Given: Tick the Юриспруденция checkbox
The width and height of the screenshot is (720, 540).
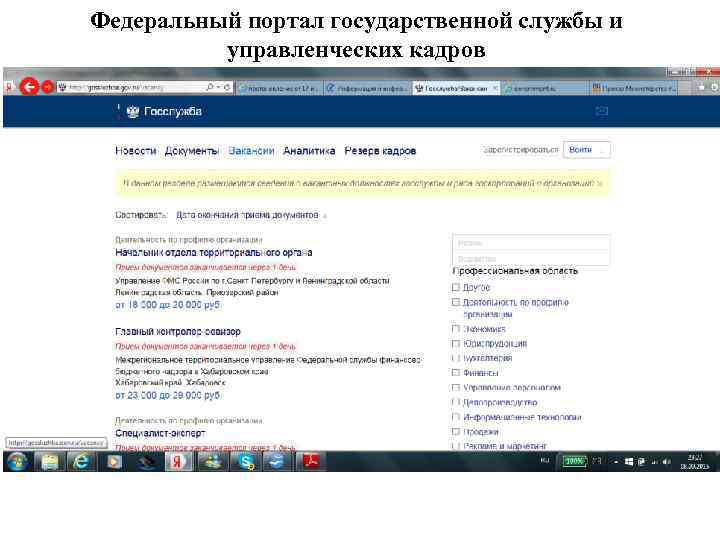Looking at the screenshot, I should pos(456,343).
